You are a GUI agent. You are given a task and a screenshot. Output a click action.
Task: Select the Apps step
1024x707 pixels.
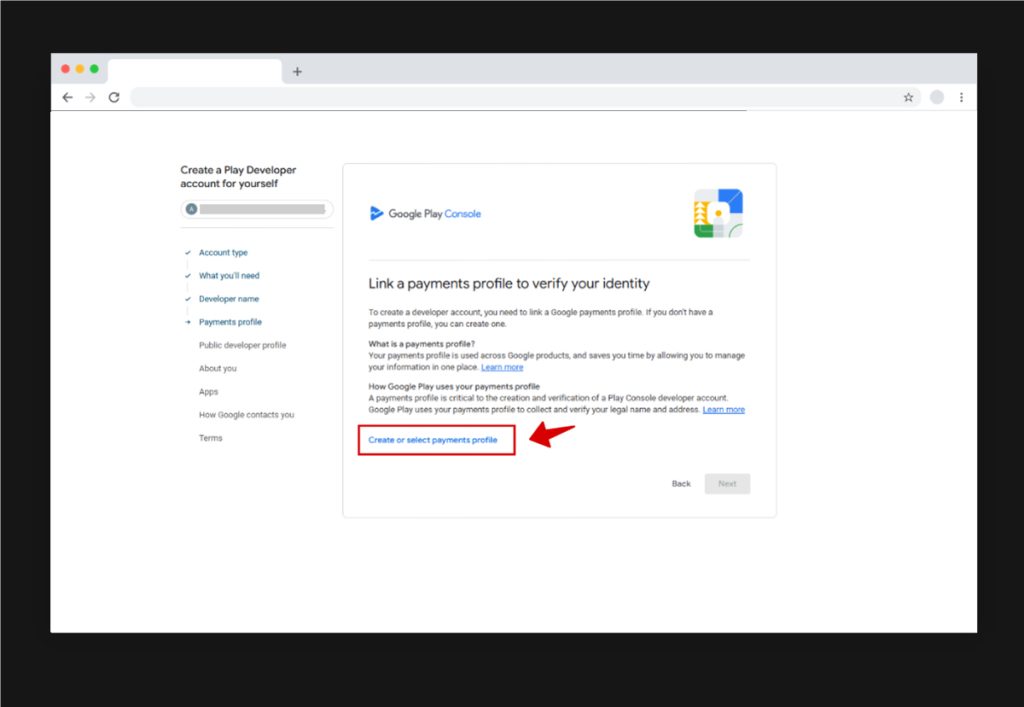(x=208, y=392)
